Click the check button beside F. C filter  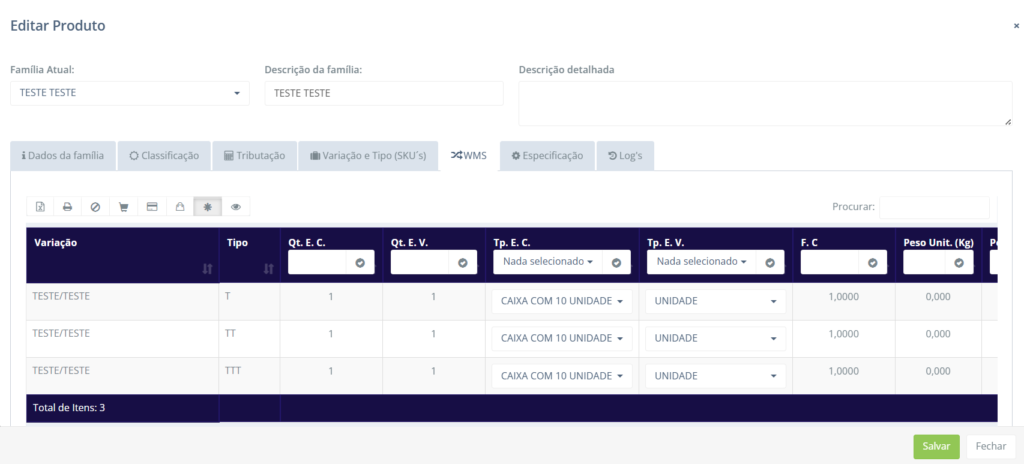pos(872,262)
